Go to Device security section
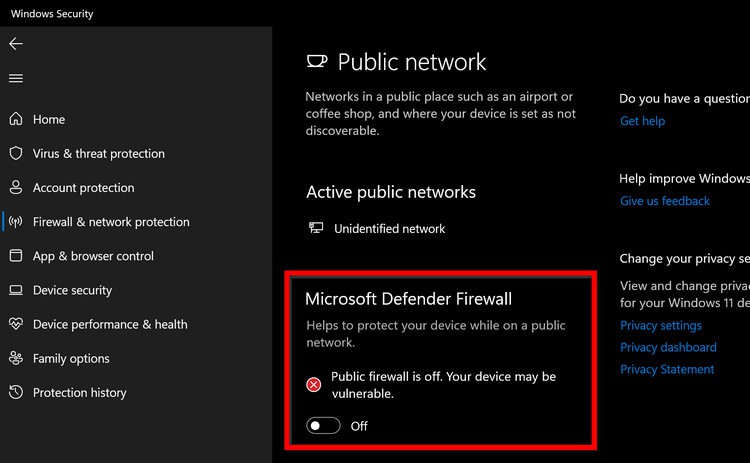The width and height of the screenshot is (750, 463). tap(72, 290)
